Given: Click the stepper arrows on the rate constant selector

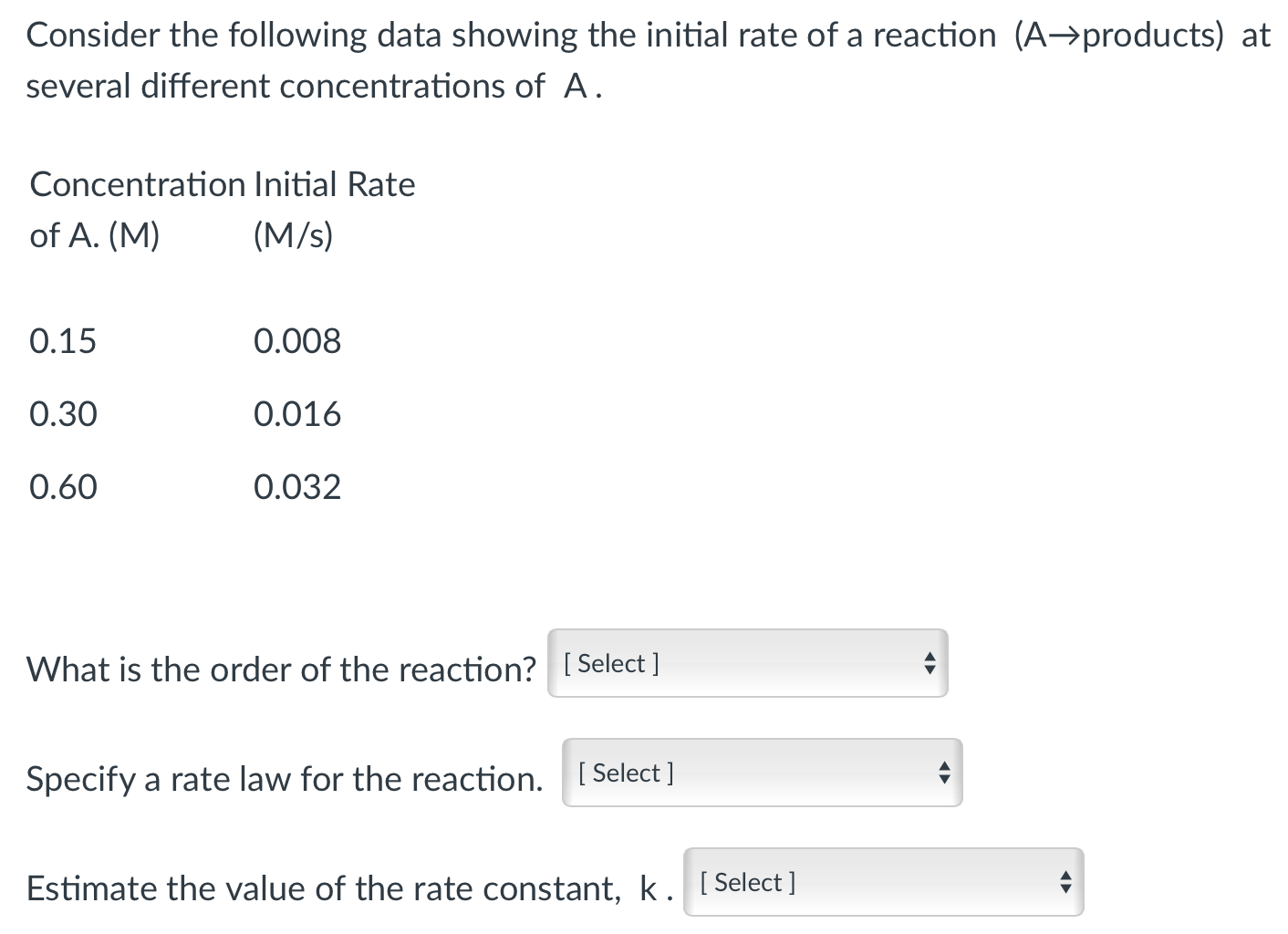Looking at the screenshot, I should [x=1065, y=882].
